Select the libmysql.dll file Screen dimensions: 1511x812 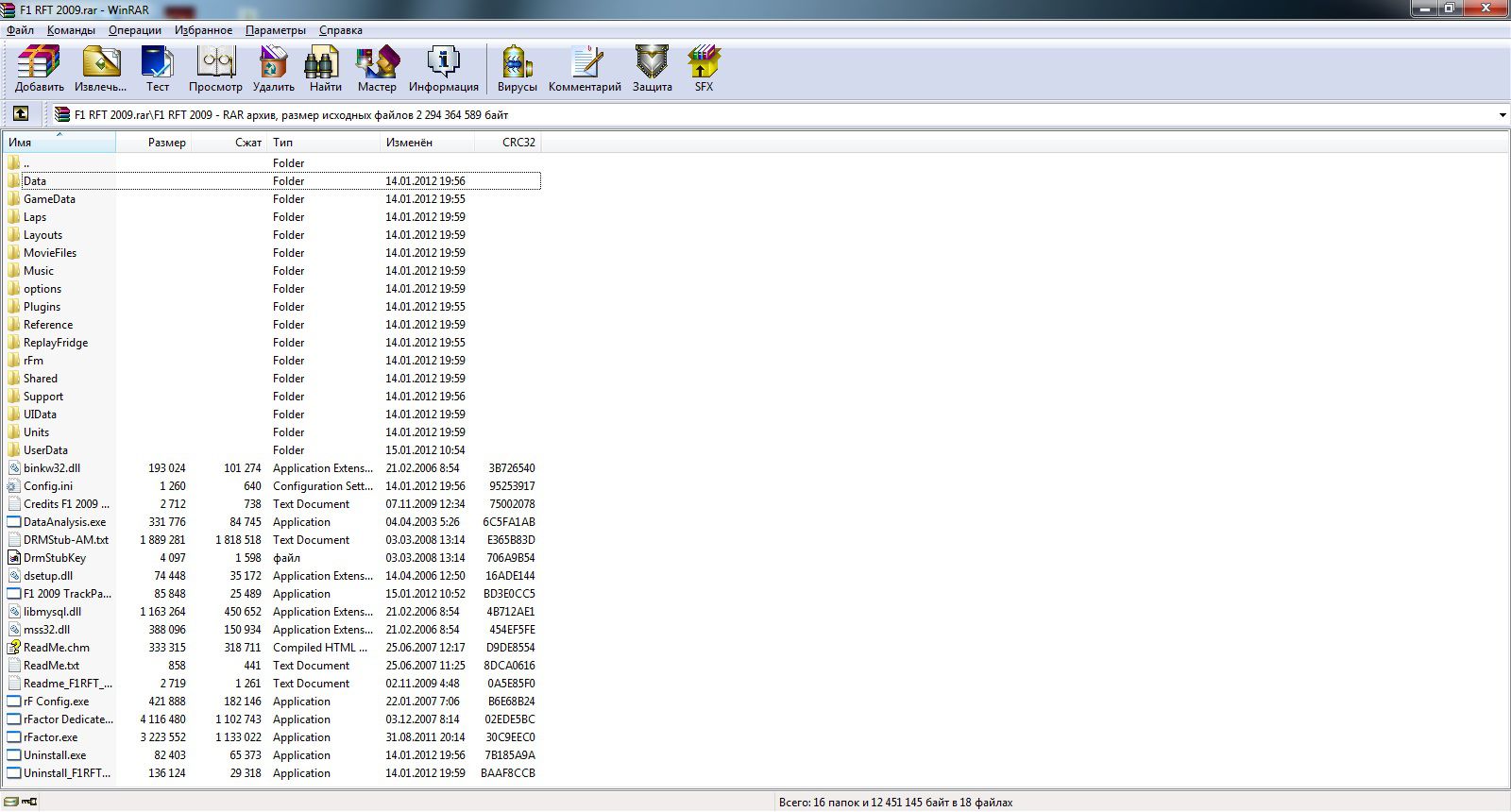pos(52,612)
